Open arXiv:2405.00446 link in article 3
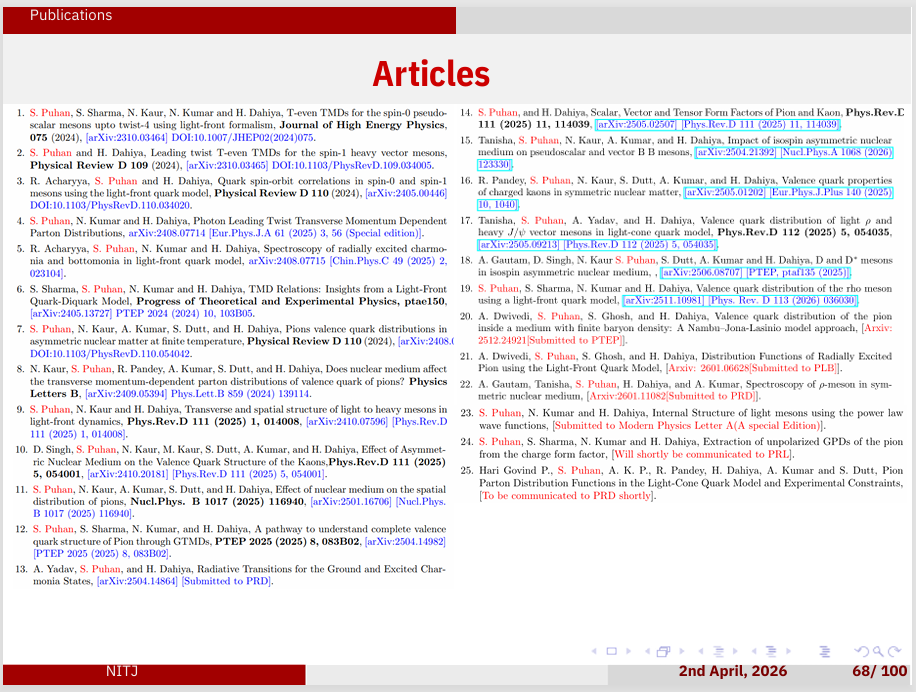 click(x=406, y=193)
